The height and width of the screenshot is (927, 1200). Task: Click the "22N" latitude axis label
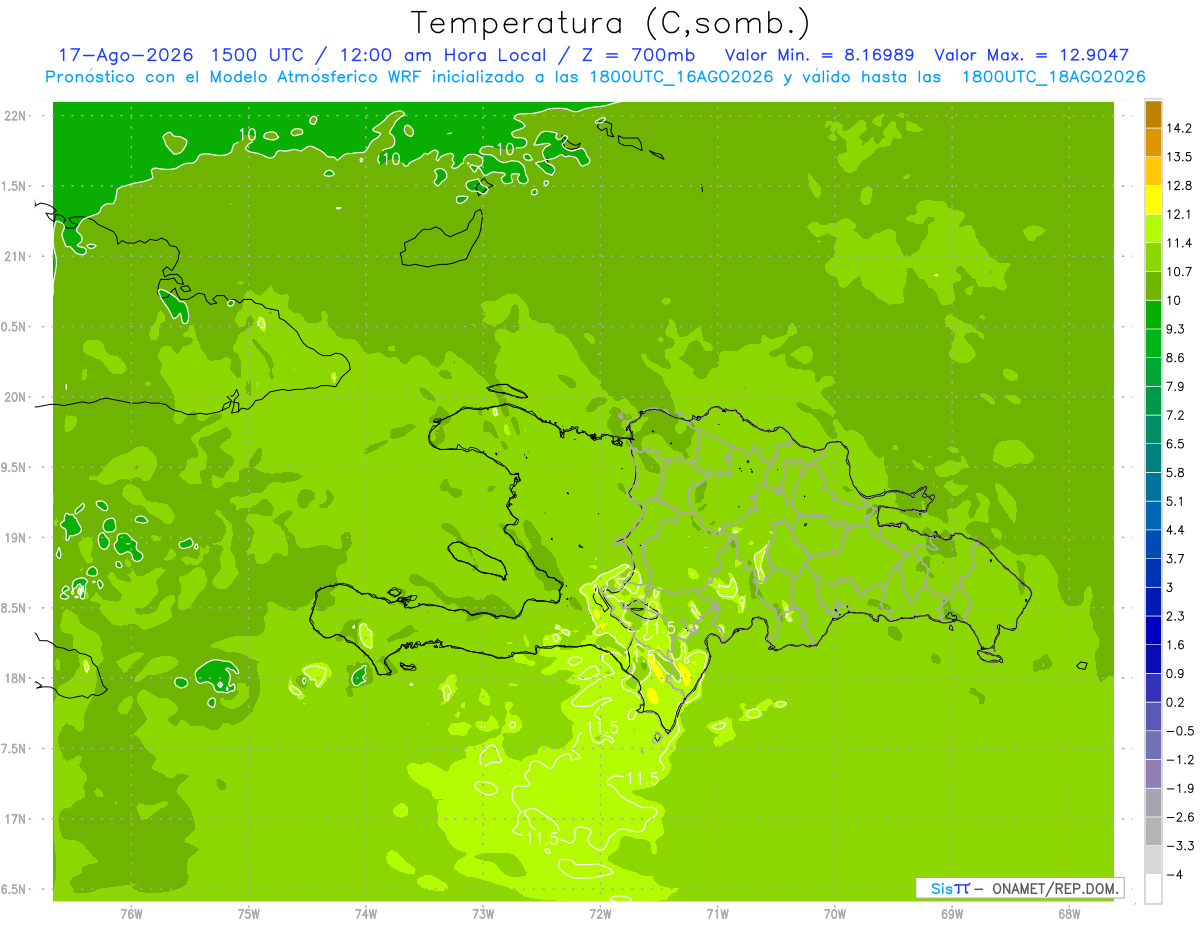[x=15, y=115]
